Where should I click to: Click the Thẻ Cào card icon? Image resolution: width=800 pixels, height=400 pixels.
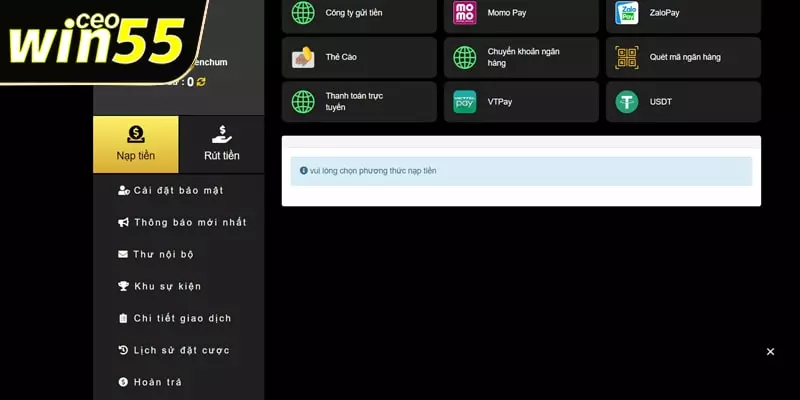[303, 58]
